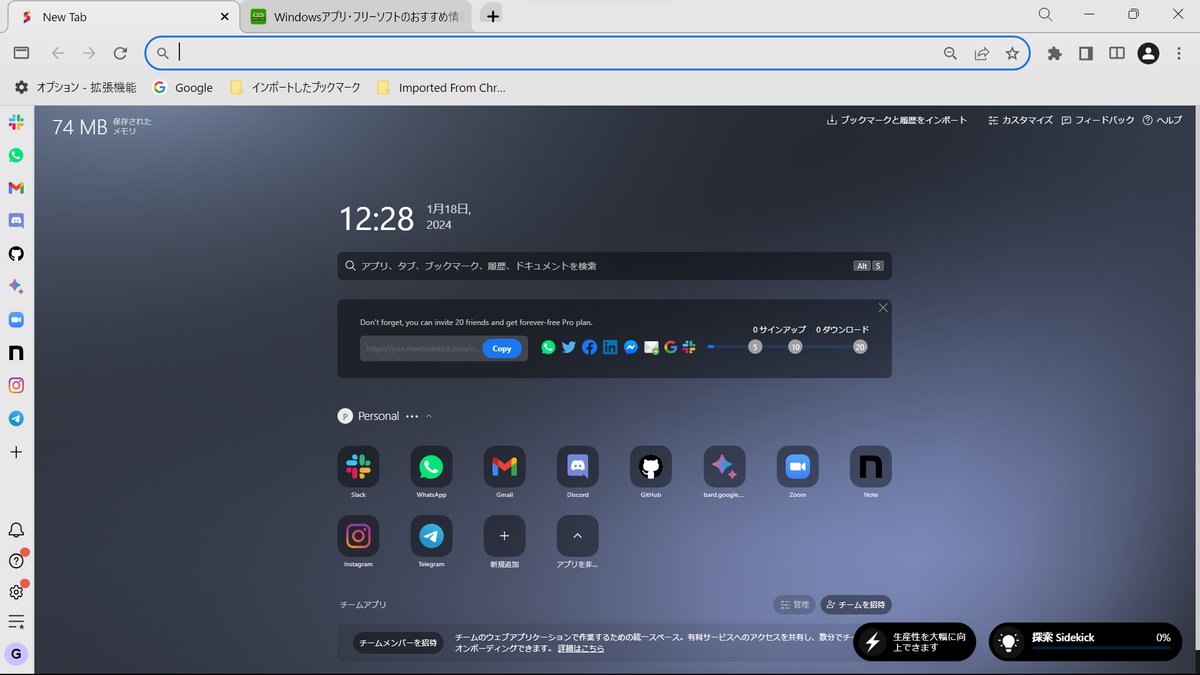
Task: Click the 新規追加 add app tile
Action: [504, 536]
